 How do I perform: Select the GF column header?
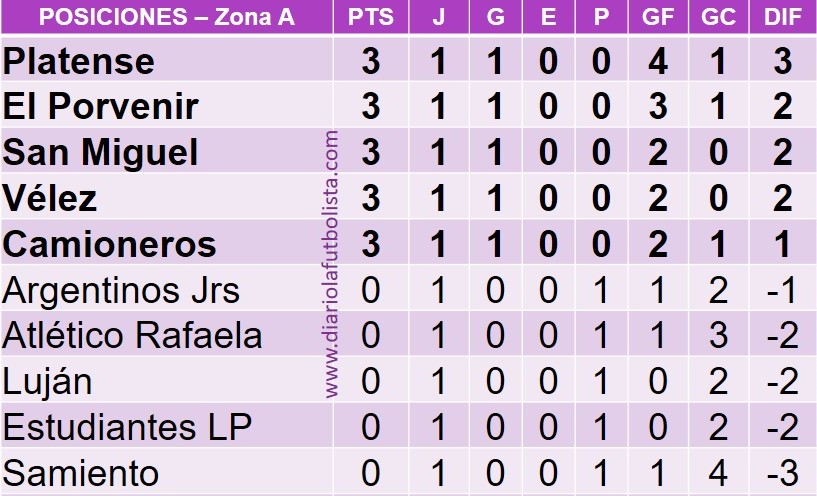click(658, 17)
